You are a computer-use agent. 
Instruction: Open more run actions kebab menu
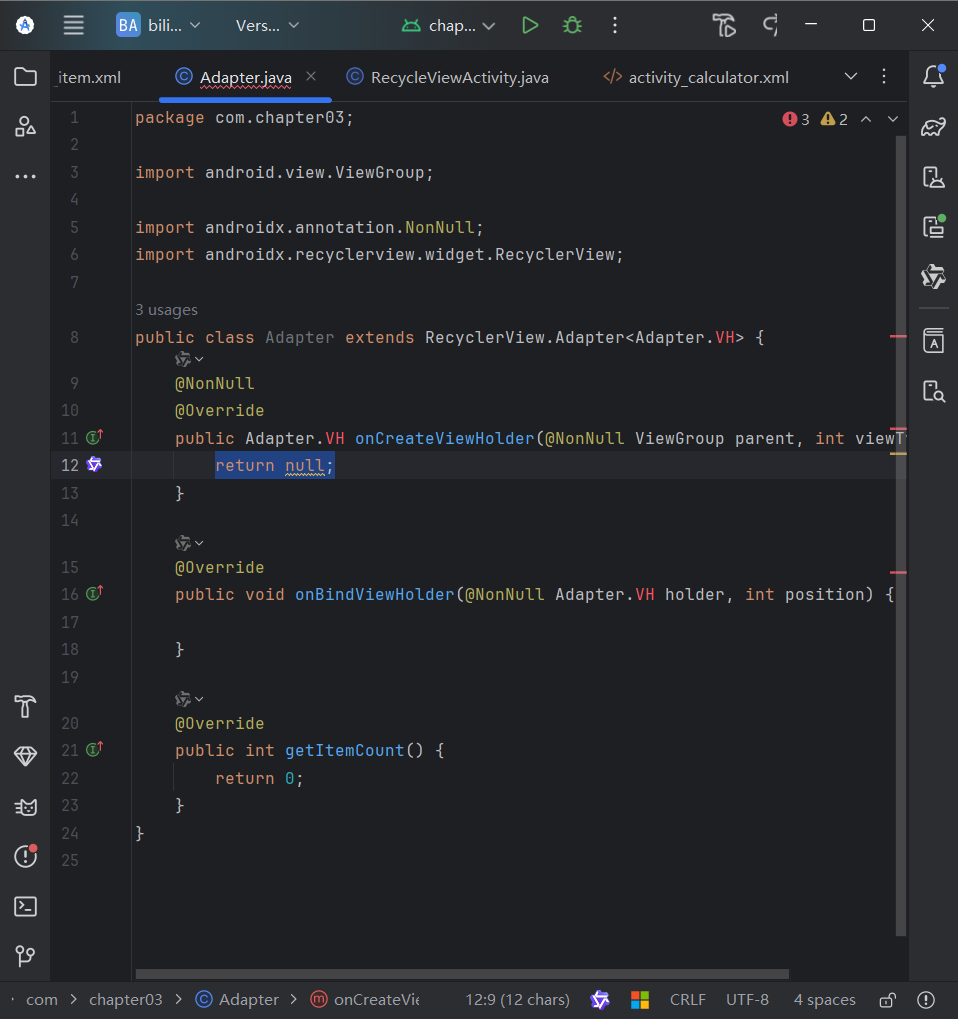coord(615,25)
